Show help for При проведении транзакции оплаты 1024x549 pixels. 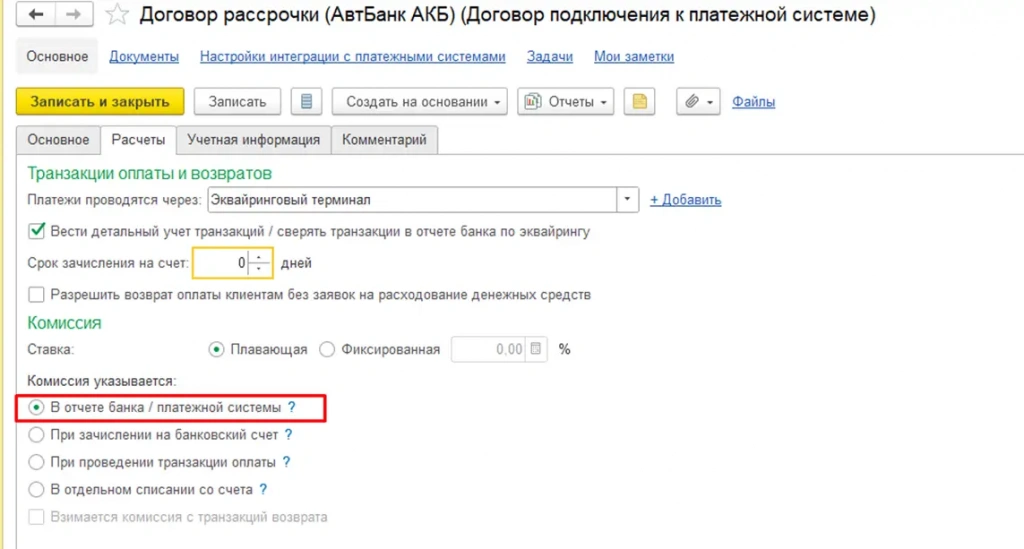[286, 462]
